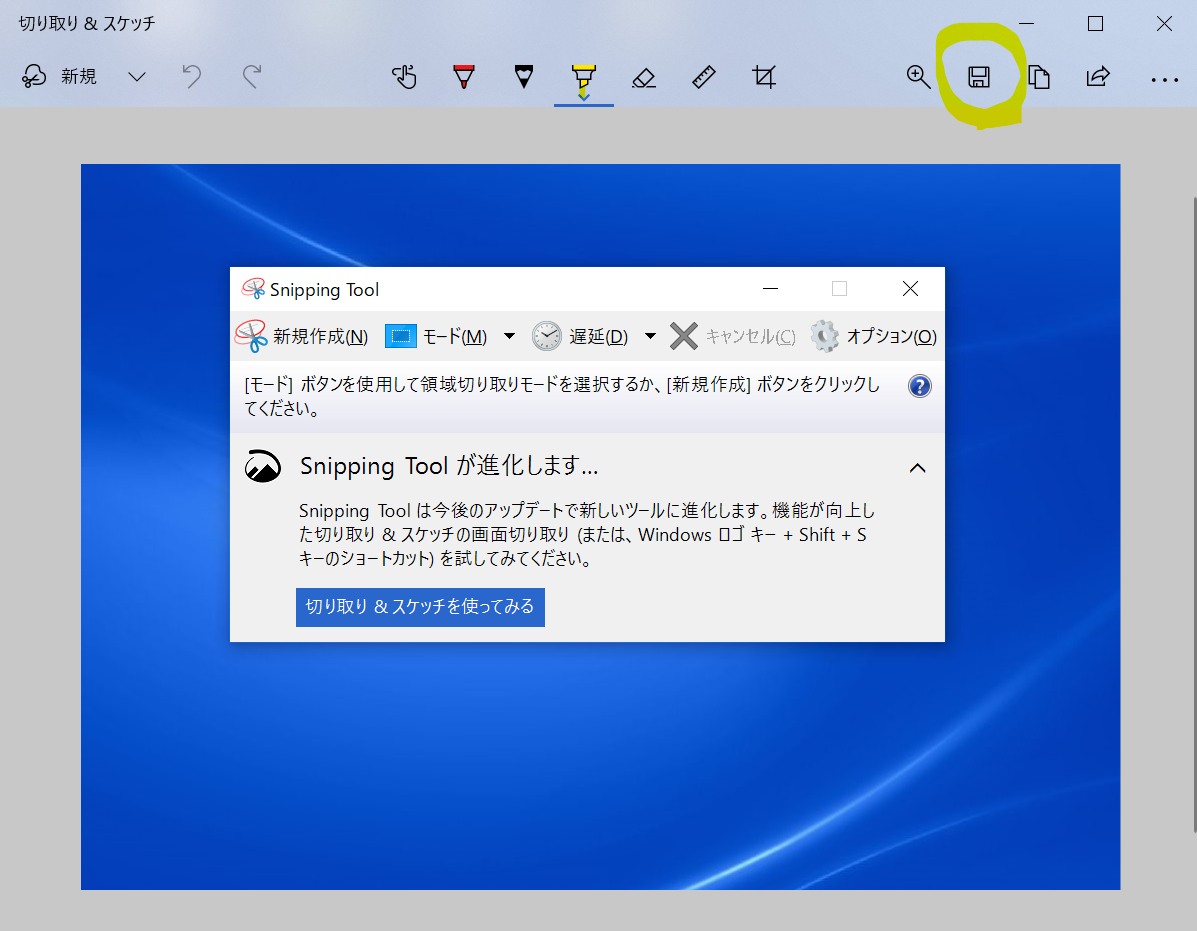Click the Snipping Tool が進化します heading text
Screen dimensions: 1197x931
[x=449, y=466]
